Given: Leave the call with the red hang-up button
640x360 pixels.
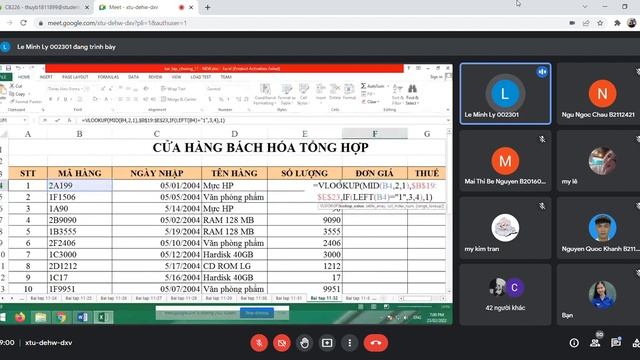Looking at the screenshot, I should coord(376,343).
